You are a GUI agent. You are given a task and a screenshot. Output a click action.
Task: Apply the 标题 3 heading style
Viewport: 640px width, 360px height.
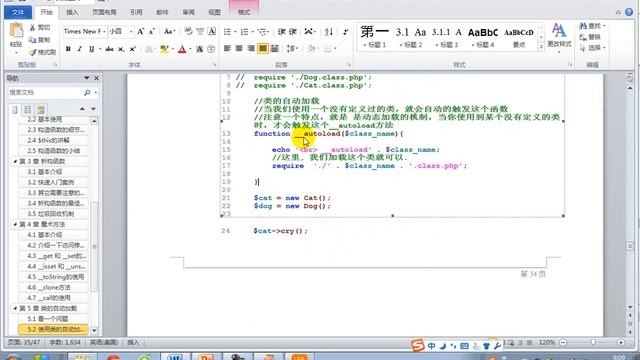[x=447, y=37]
